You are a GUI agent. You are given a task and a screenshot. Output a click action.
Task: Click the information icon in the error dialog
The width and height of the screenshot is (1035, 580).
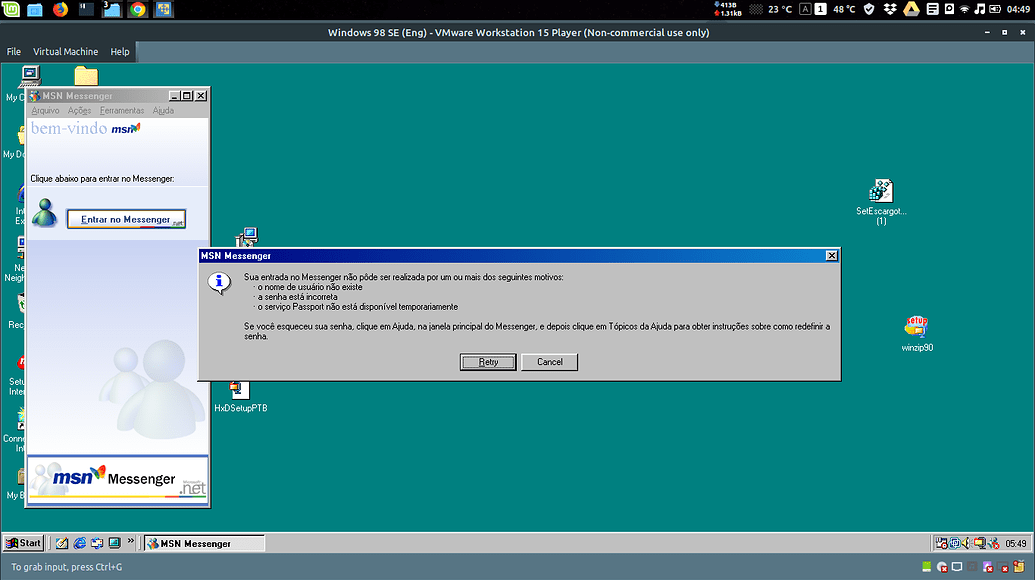(220, 284)
